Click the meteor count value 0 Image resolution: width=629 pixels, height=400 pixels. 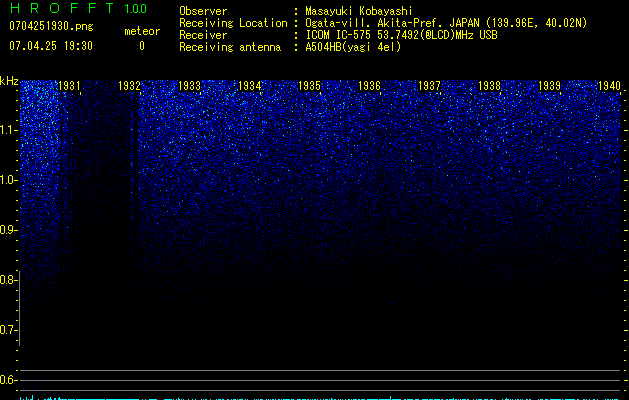142,46
